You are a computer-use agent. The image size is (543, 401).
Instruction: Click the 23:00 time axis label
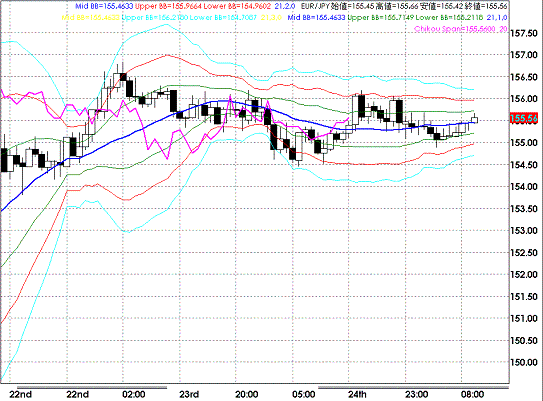[x=416, y=394]
